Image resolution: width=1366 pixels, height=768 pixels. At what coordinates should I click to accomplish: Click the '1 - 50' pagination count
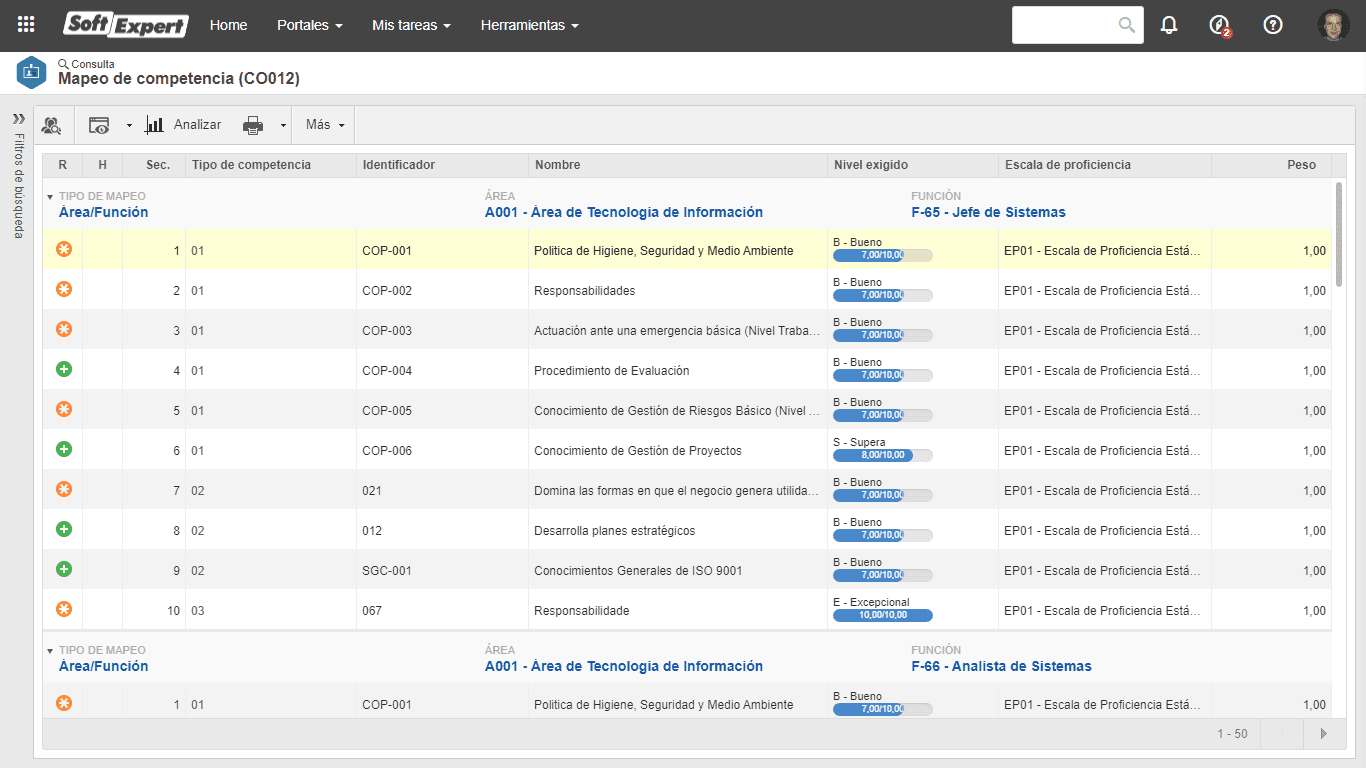point(1232,734)
